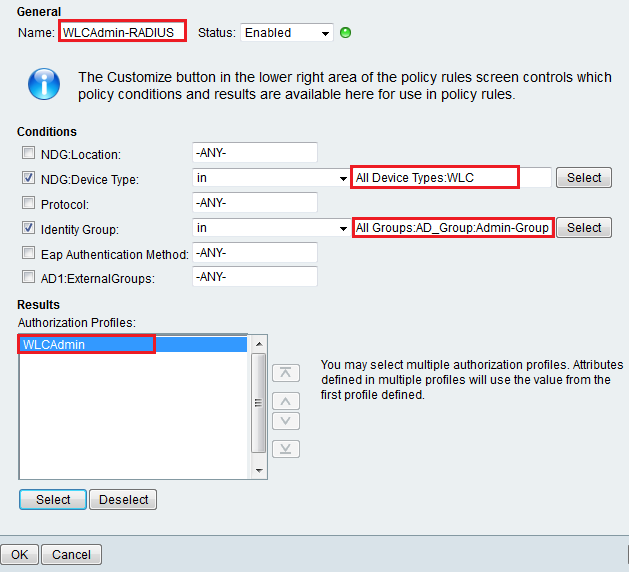Enable the NDG:Location condition checkbox
This screenshot has height=572, width=629.
pyautogui.click(x=29, y=154)
